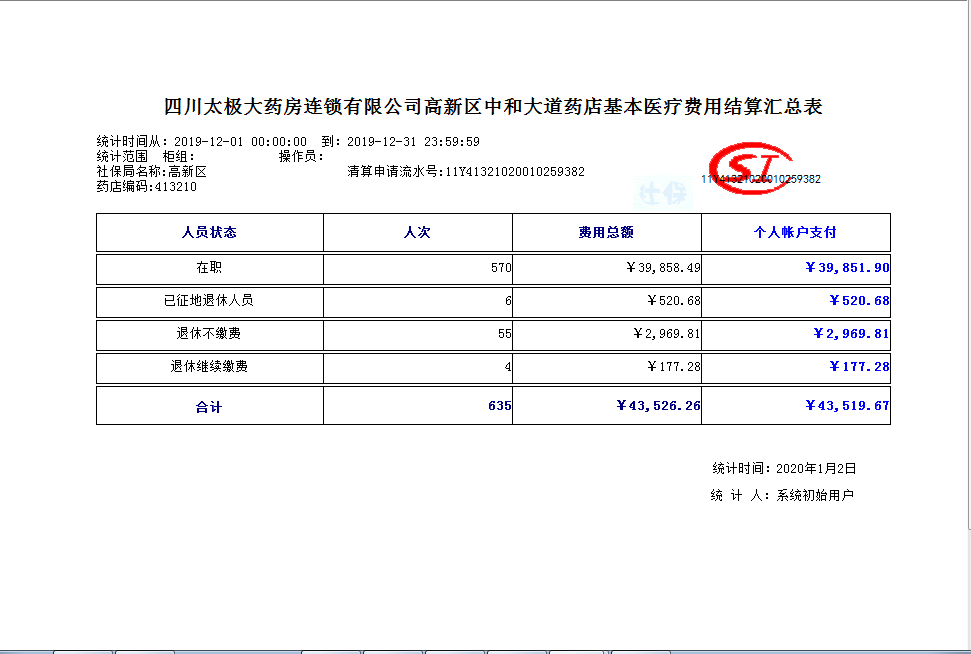Screen dimensions: 971x654
Task: Click the start time 2019-12-01 00:00:00
Action: (240, 142)
